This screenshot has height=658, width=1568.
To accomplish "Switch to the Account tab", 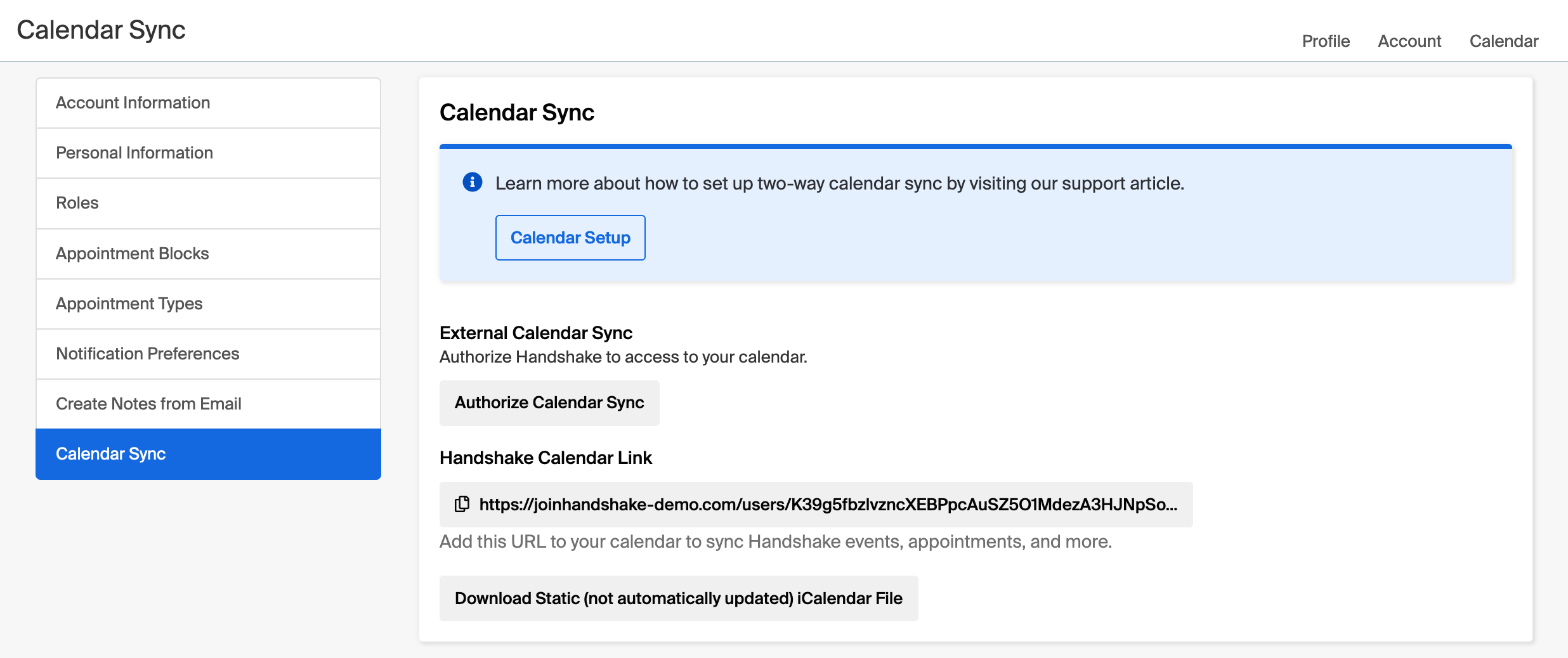I will (1409, 41).
